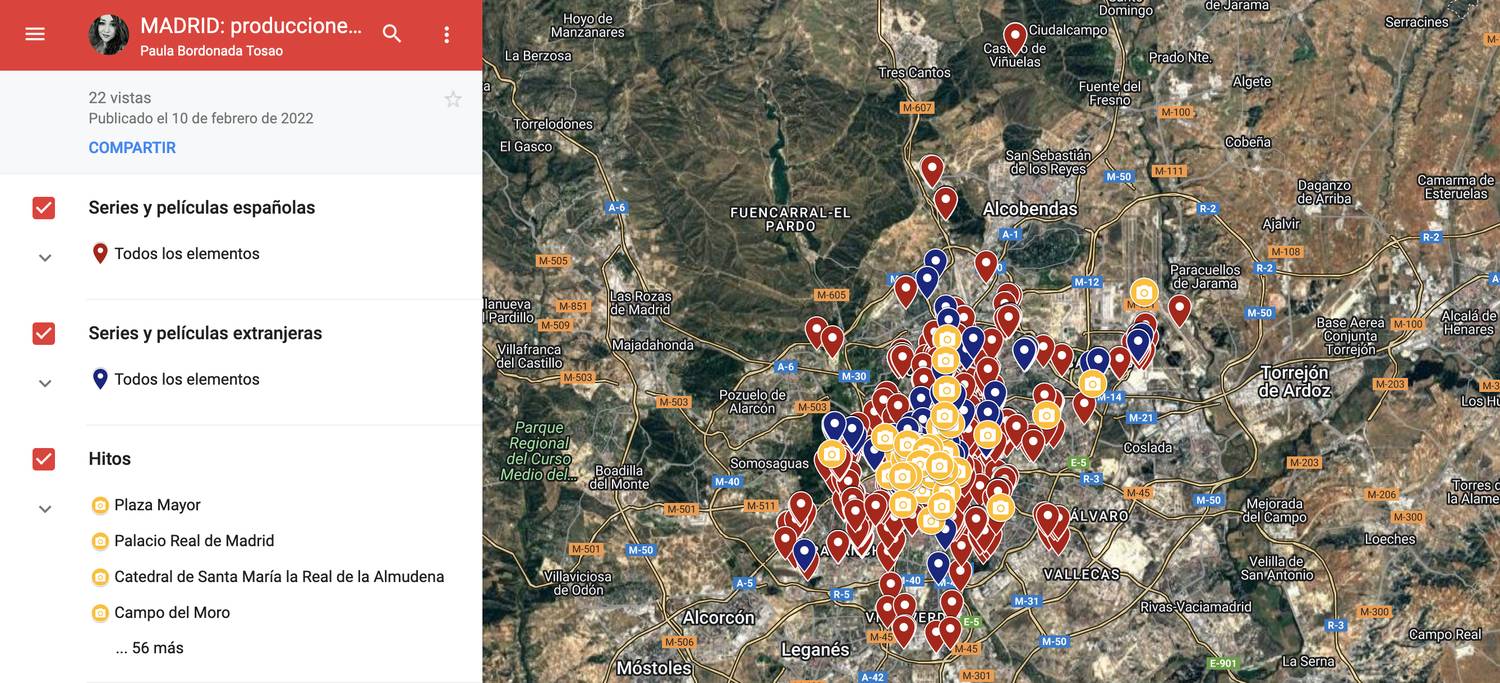Viewport: 1500px width, 683px height.
Task: Click the 'Alcorcón' map label
Action: tap(718, 618)
